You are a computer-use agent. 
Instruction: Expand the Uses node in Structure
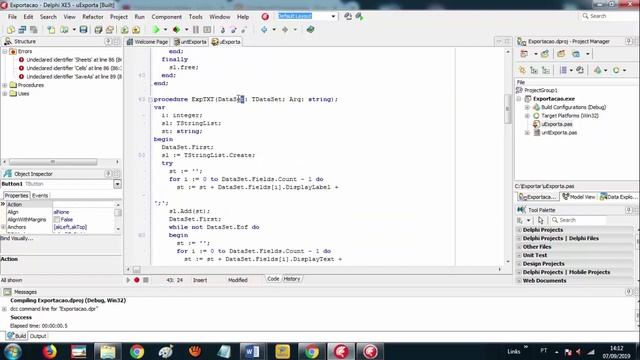(x=5, y=94)
